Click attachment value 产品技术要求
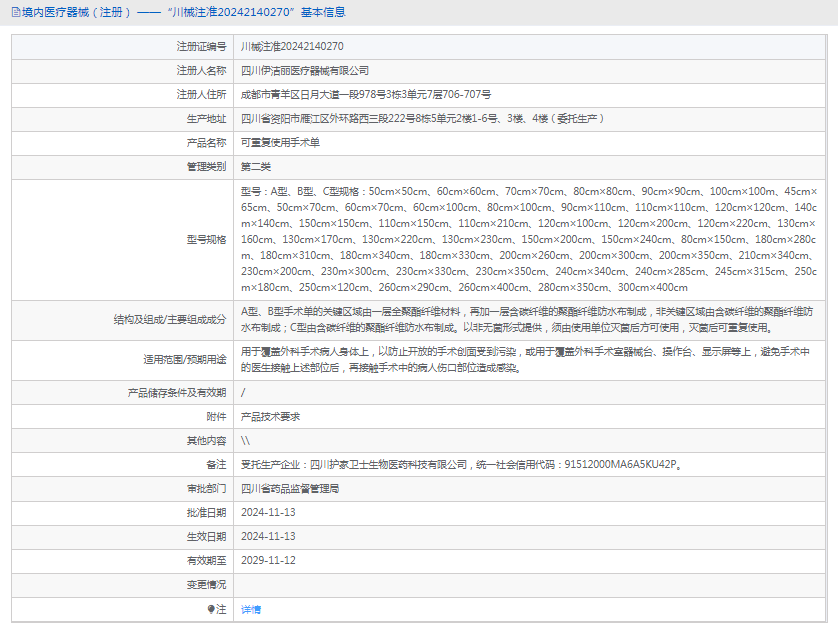Viewport: 838px width, 629px height. (x=270, y=417)
